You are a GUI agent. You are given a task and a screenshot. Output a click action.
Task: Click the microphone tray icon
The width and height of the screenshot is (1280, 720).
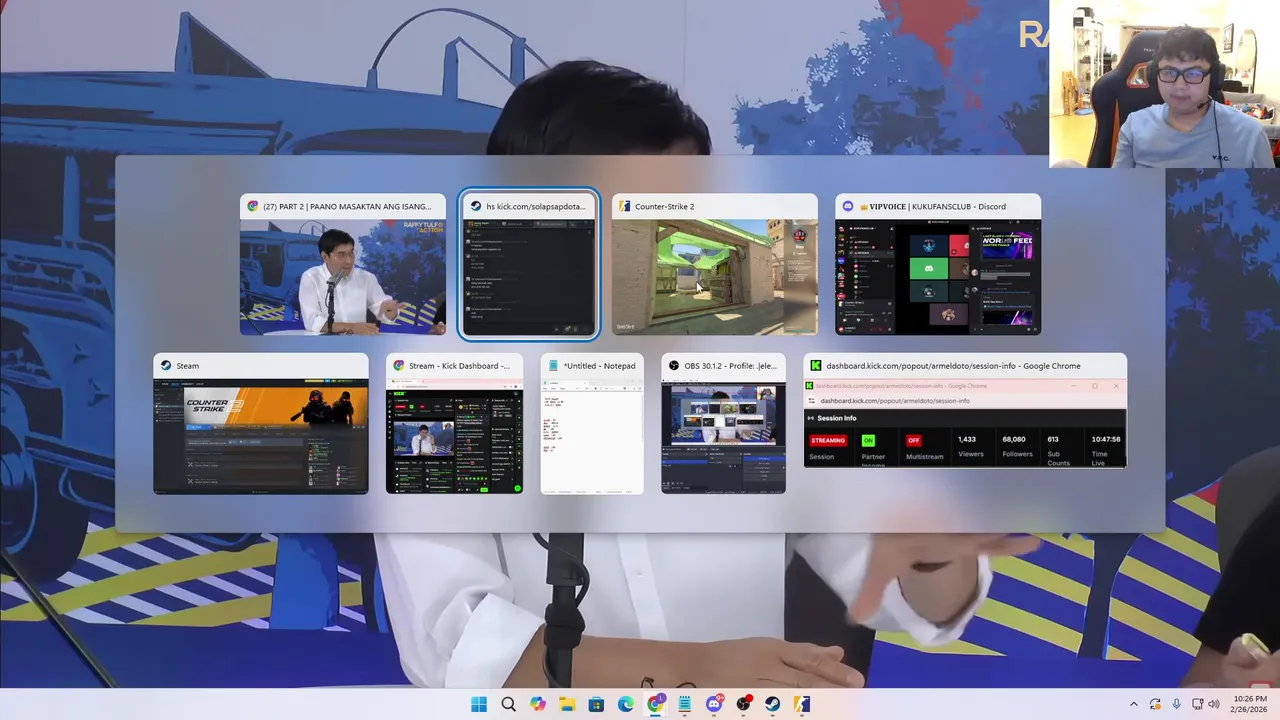coord(1176,704)
